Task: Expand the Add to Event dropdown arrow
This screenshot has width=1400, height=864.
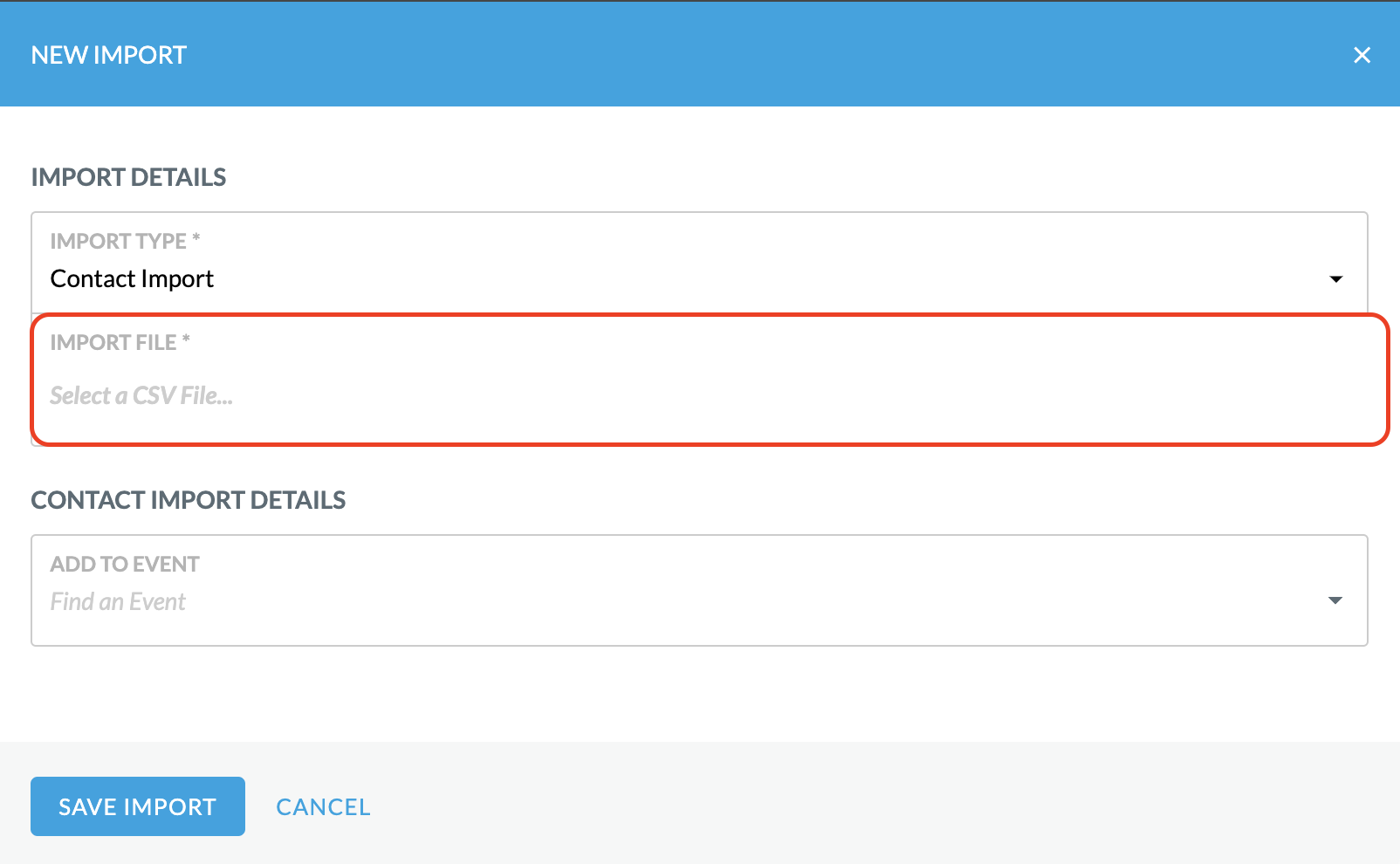Action: click(1335, 600)
